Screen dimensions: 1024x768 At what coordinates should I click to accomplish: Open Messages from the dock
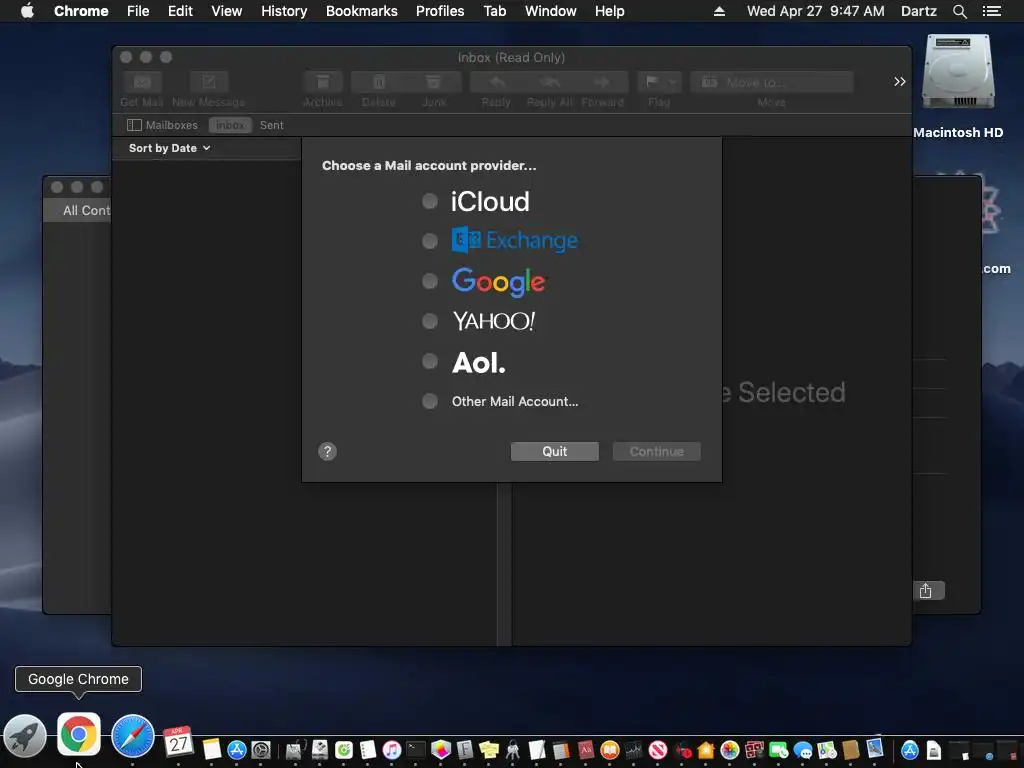[803, 750]
